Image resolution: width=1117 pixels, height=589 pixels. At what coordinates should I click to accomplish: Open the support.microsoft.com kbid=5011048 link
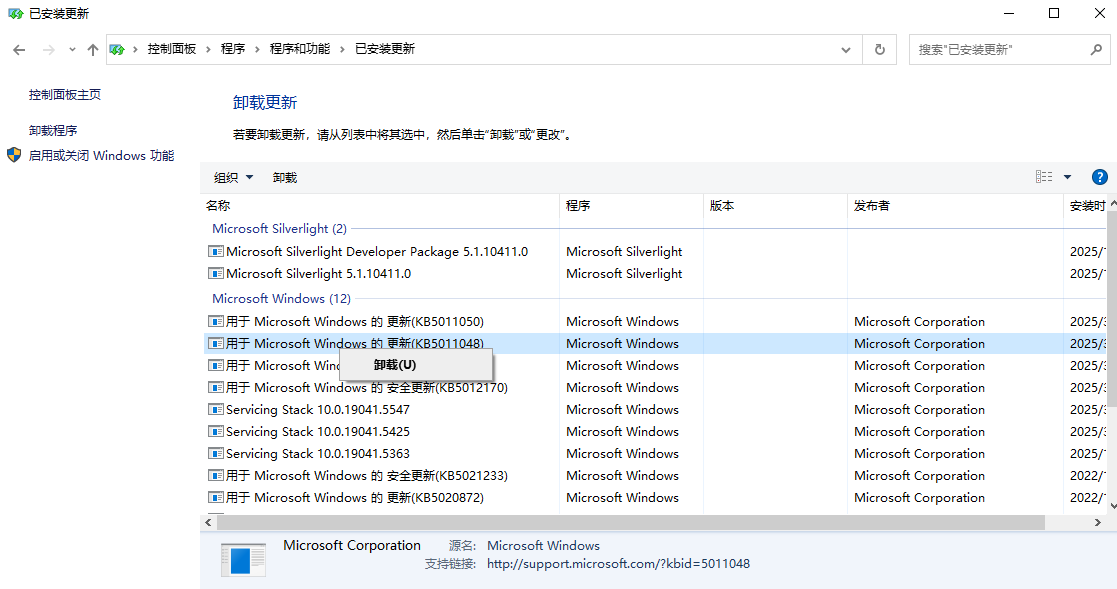tap(618, 564)
